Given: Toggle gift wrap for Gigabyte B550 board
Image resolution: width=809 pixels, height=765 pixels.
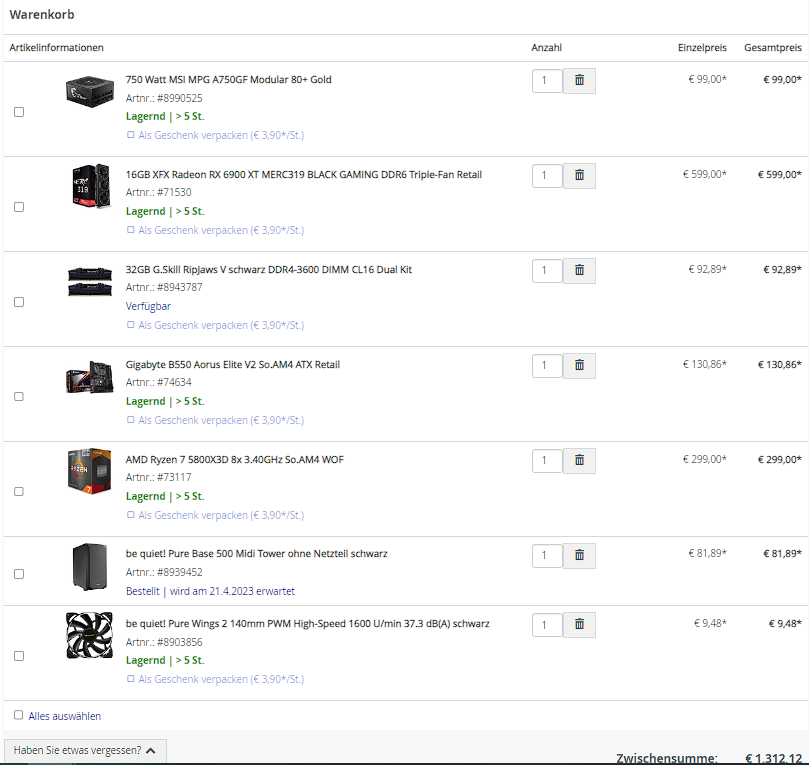Looking at the screenshot, I should coord(131,420).
